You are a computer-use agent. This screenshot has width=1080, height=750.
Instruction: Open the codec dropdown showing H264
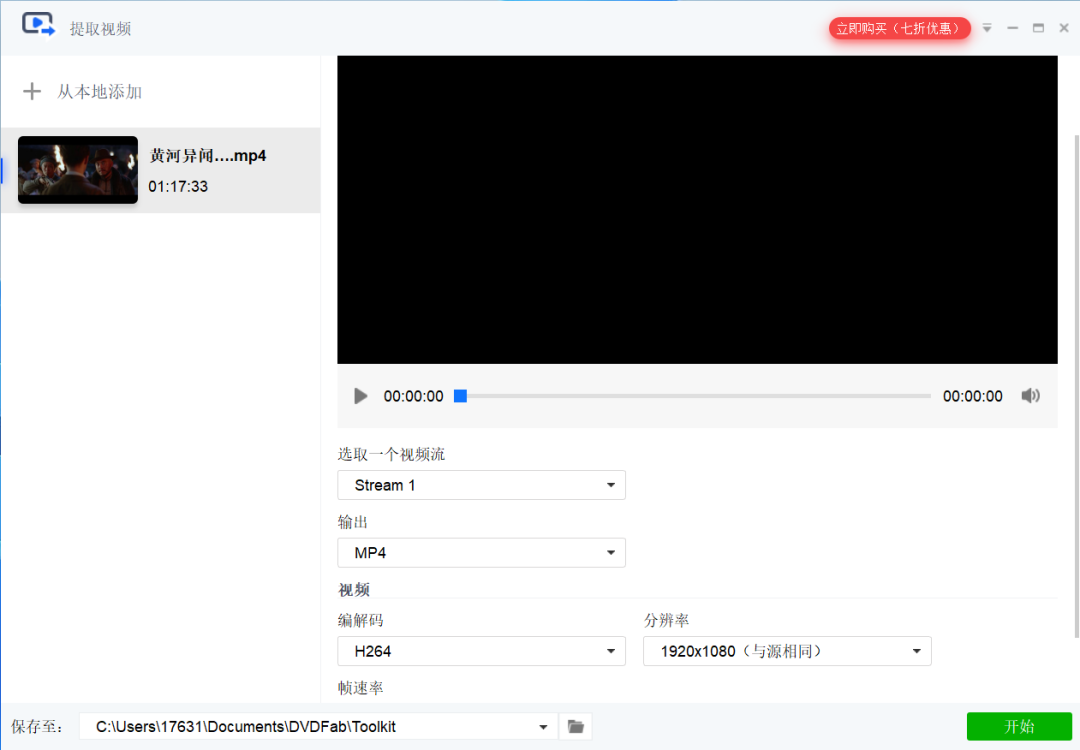coord(481,651)
